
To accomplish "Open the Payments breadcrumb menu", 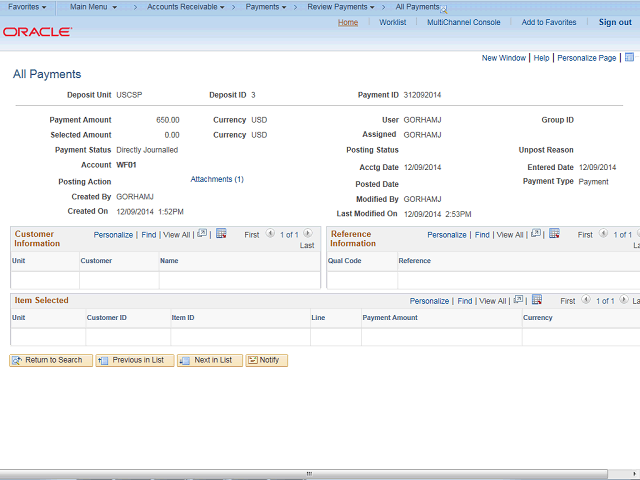I will [266, 7].
